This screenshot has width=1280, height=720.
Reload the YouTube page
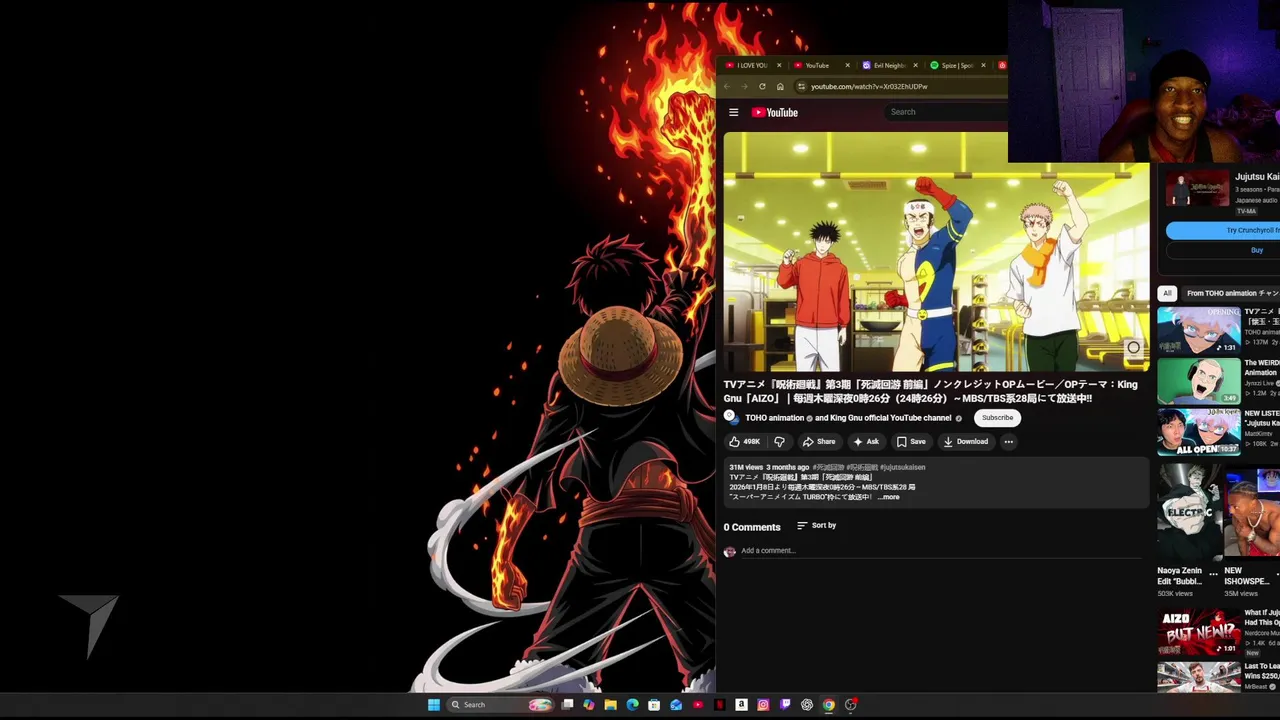click(762, 86)
